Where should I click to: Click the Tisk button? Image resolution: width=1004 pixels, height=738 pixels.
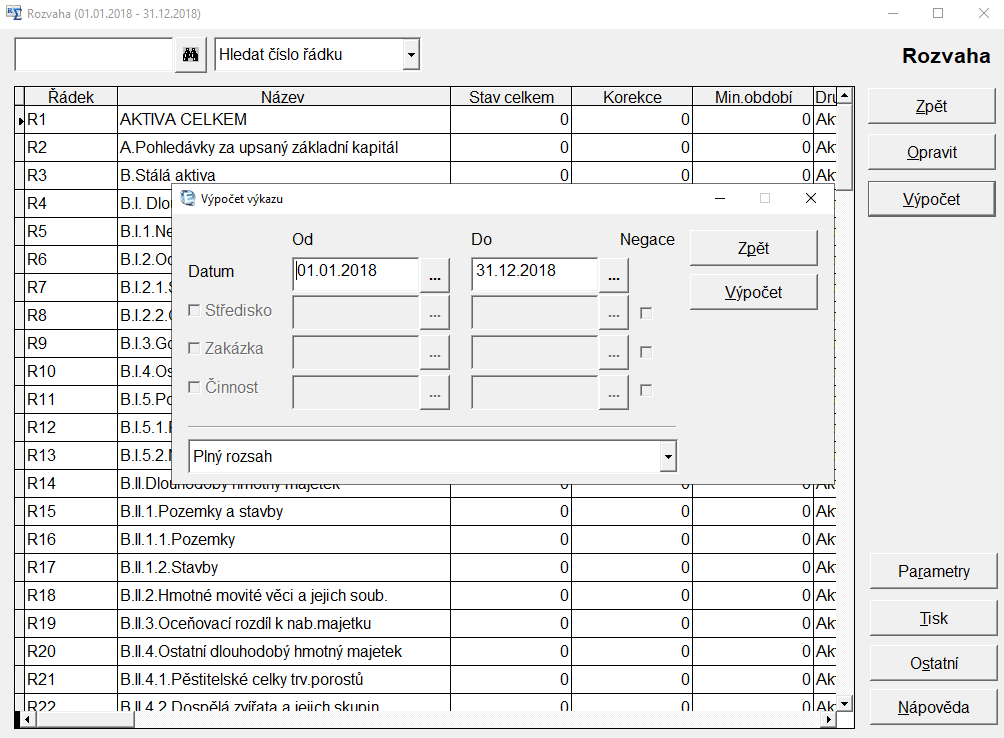pos(933,618)
